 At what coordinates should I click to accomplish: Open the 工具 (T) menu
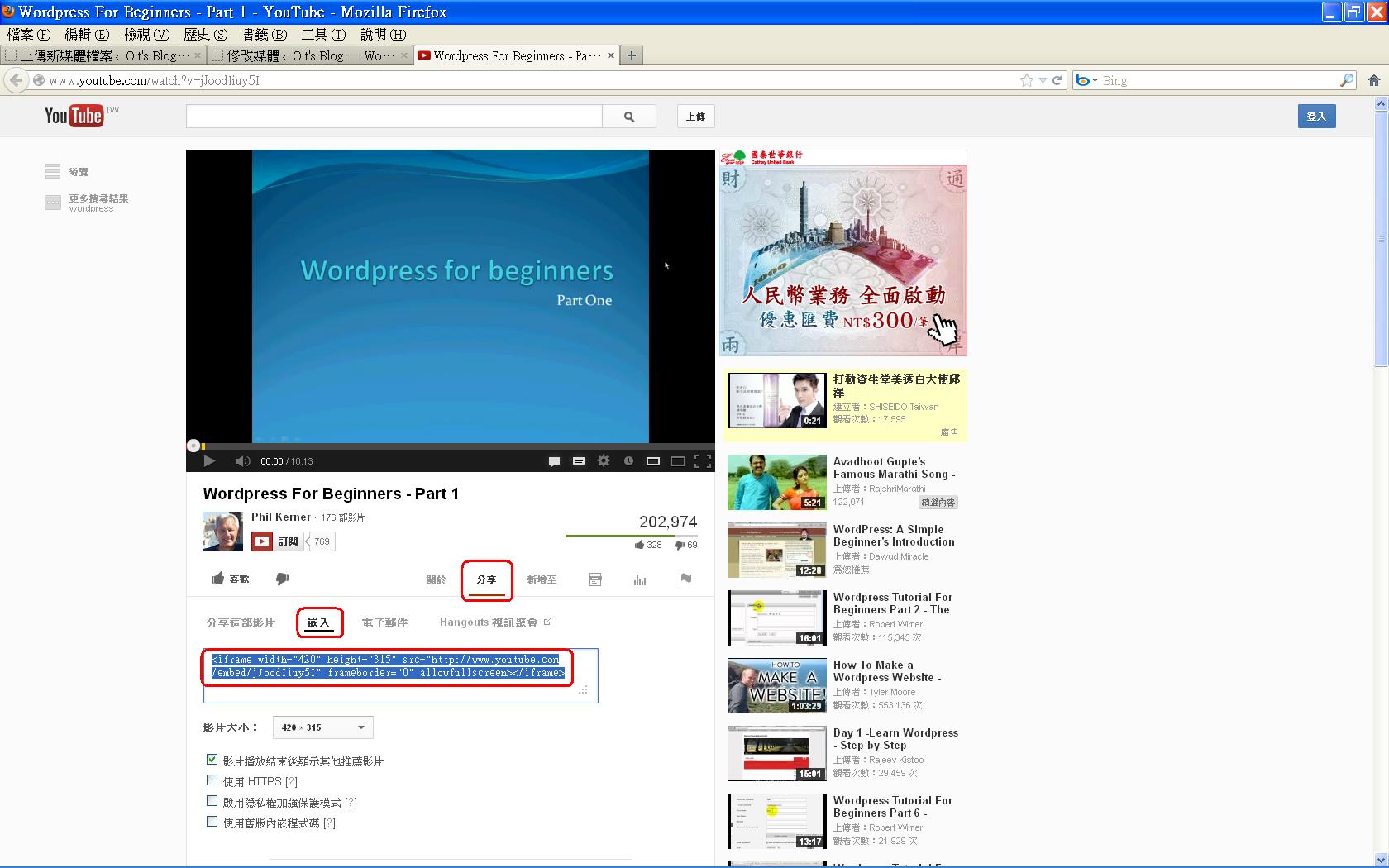coord(323,34)
